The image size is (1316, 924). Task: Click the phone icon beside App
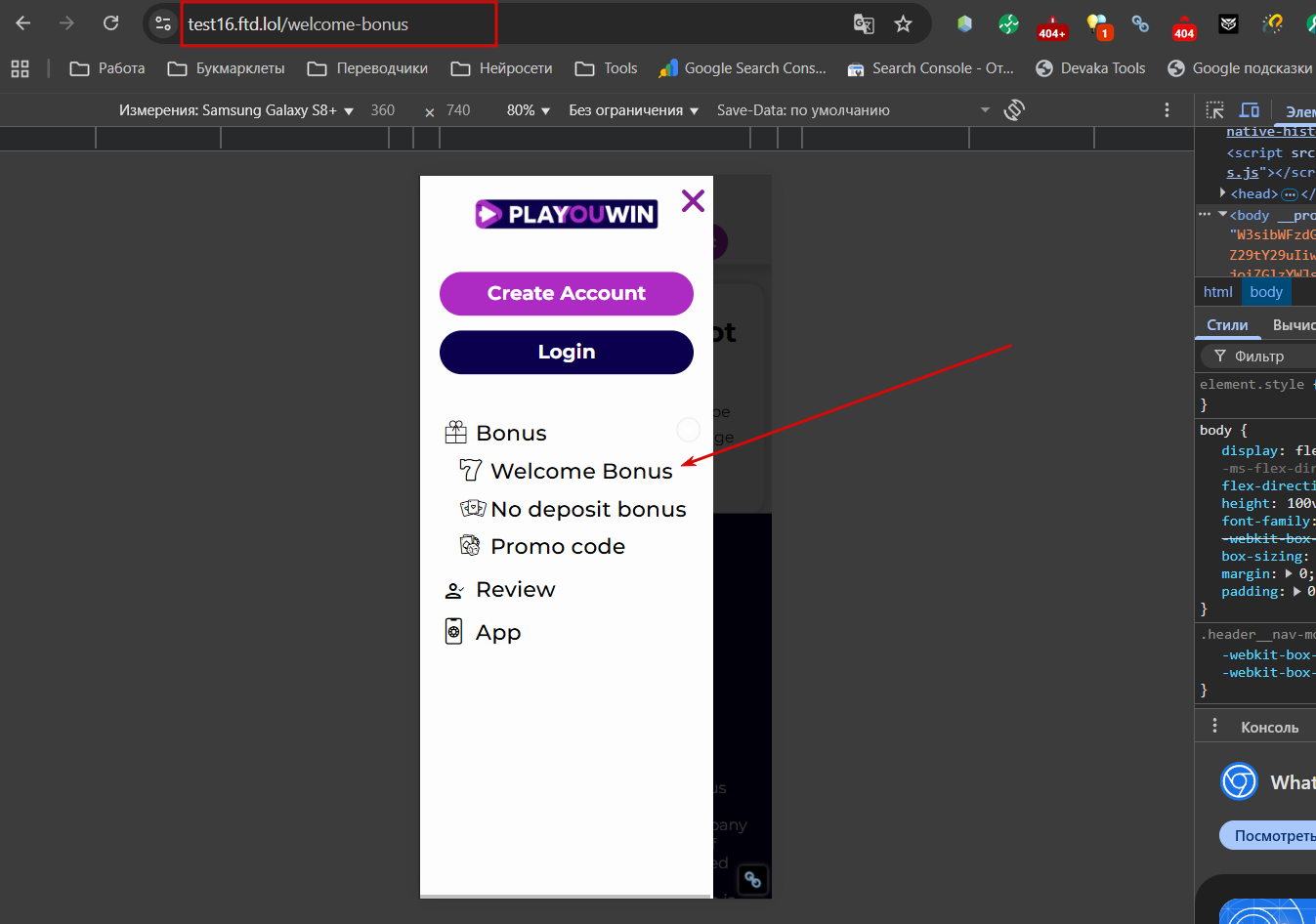pos(454,631)
